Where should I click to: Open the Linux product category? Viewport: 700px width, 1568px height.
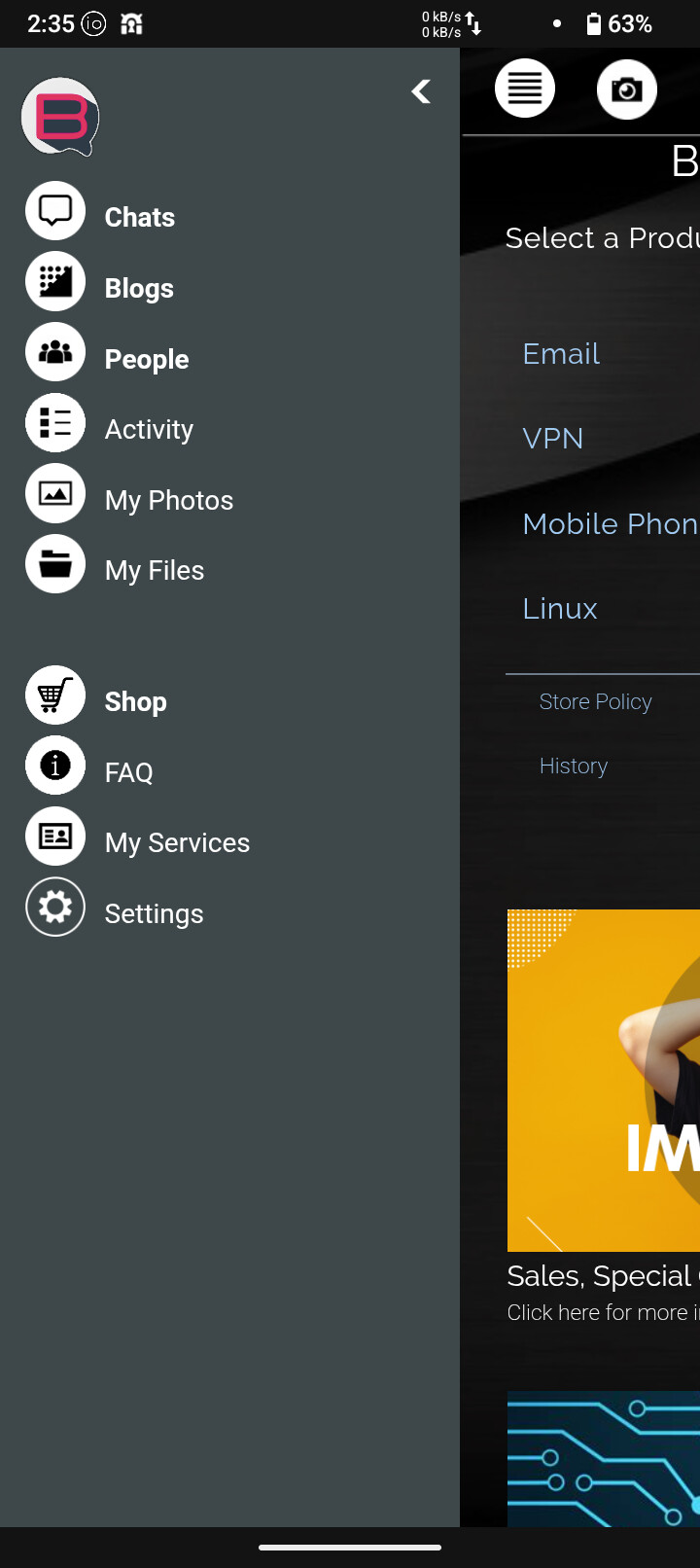point(560,609)
